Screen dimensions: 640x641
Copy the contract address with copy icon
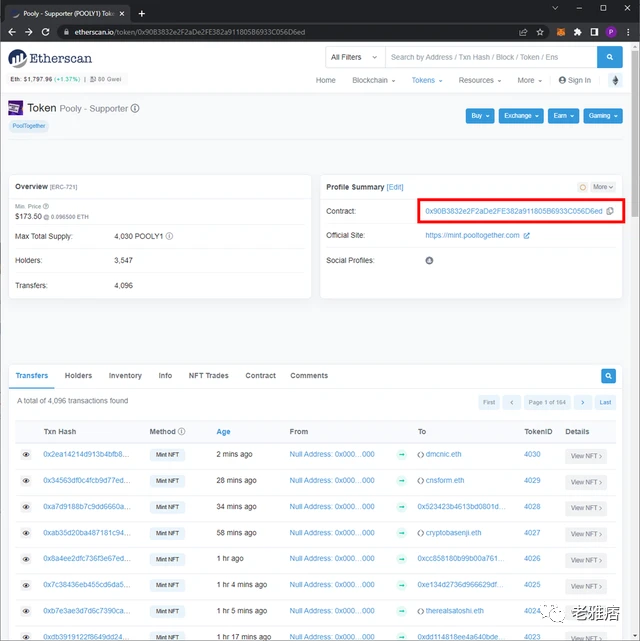pyautogui.click(x=610, y=211)
